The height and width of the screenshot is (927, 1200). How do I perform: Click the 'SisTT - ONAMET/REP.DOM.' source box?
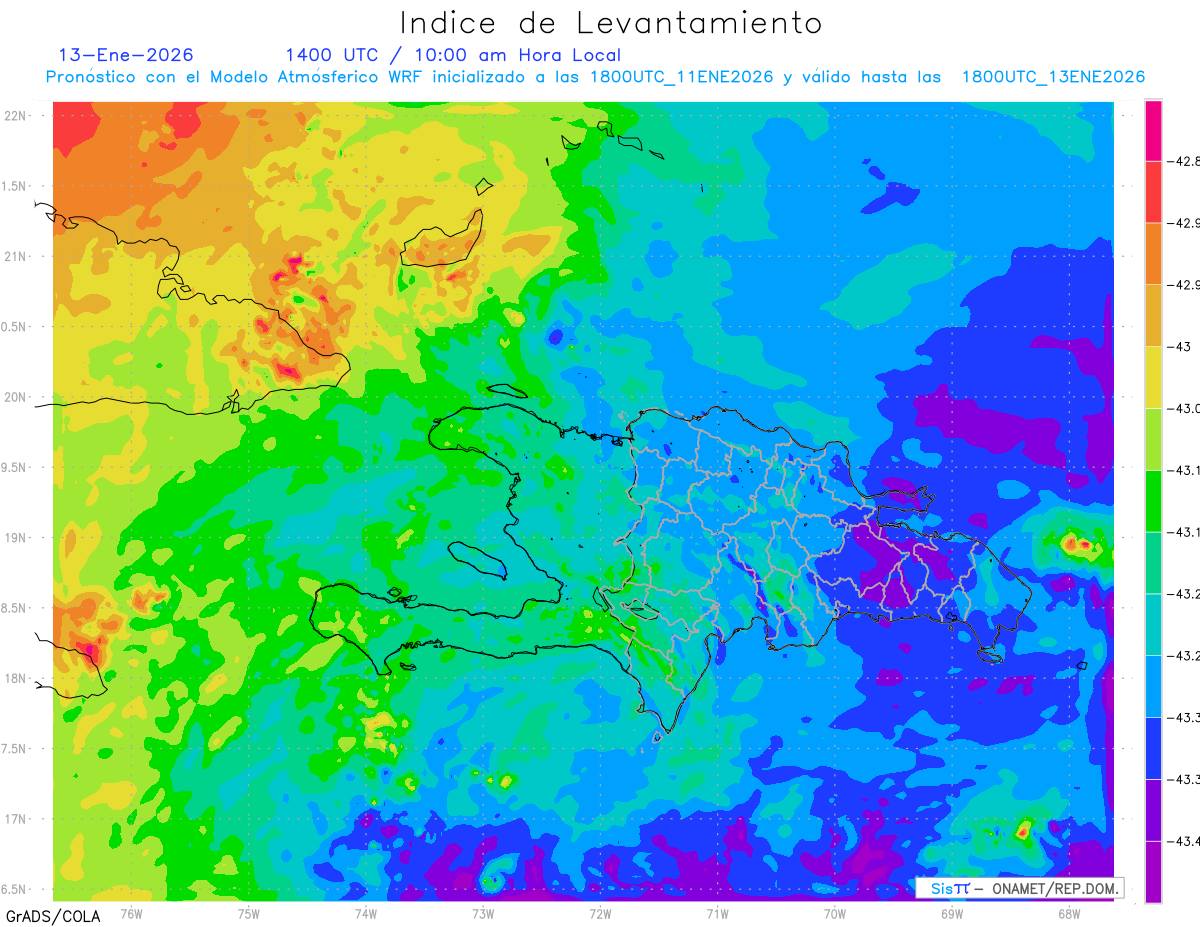click(1020, 888)
